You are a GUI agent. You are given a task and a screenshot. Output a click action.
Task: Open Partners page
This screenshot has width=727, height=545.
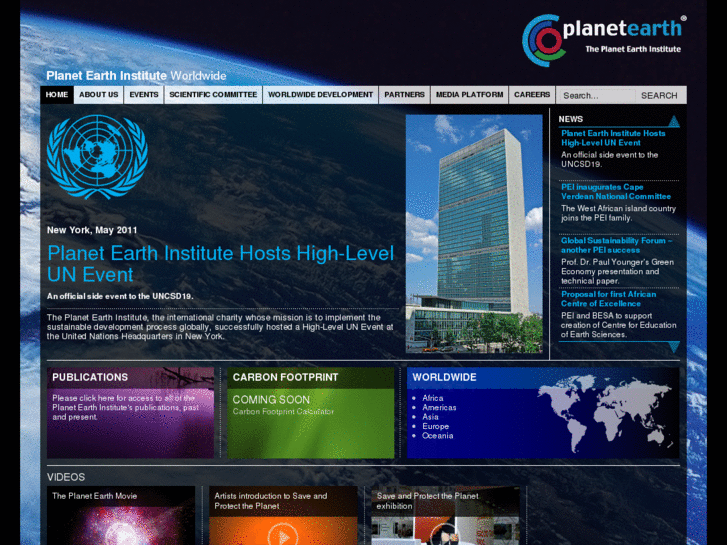(404, 95)
